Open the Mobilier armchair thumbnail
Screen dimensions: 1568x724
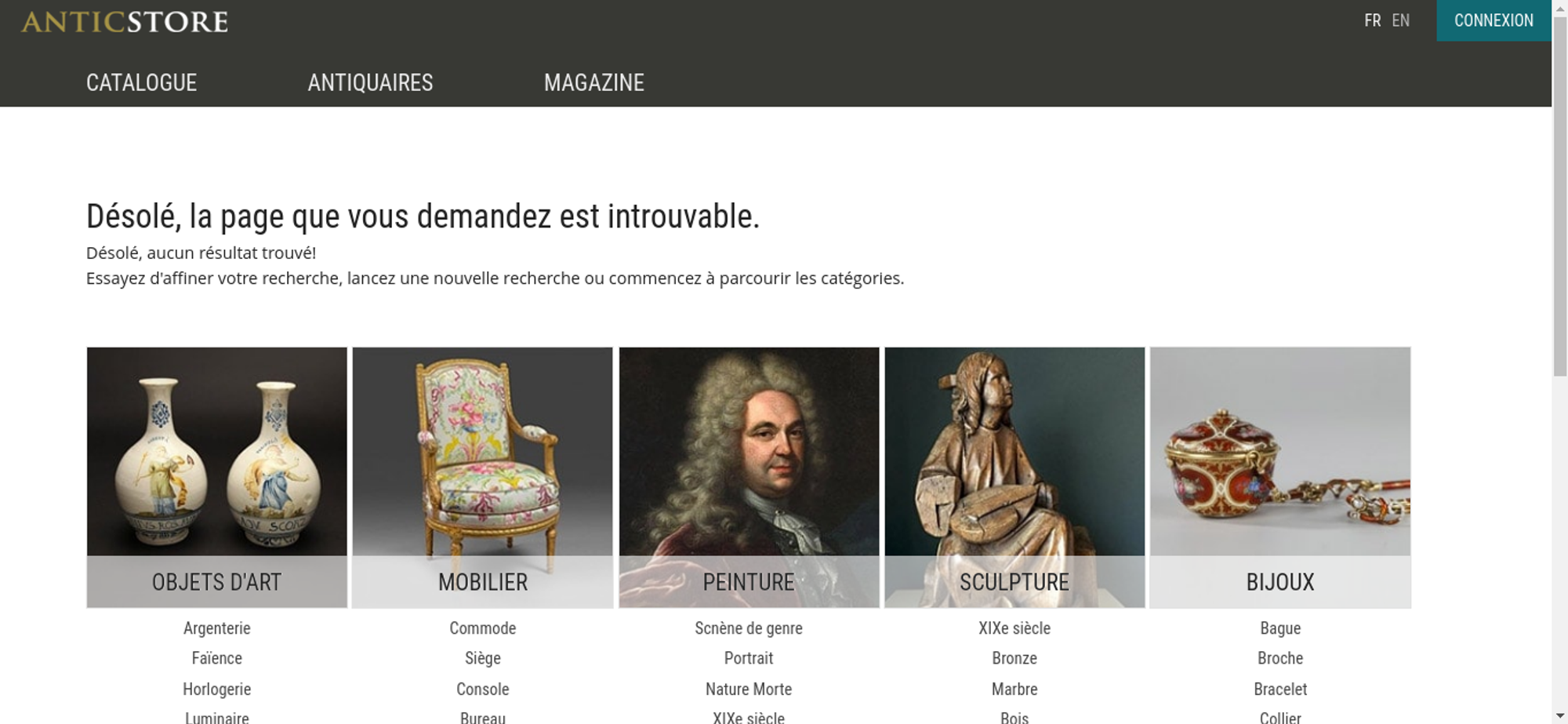pos(482,477)
